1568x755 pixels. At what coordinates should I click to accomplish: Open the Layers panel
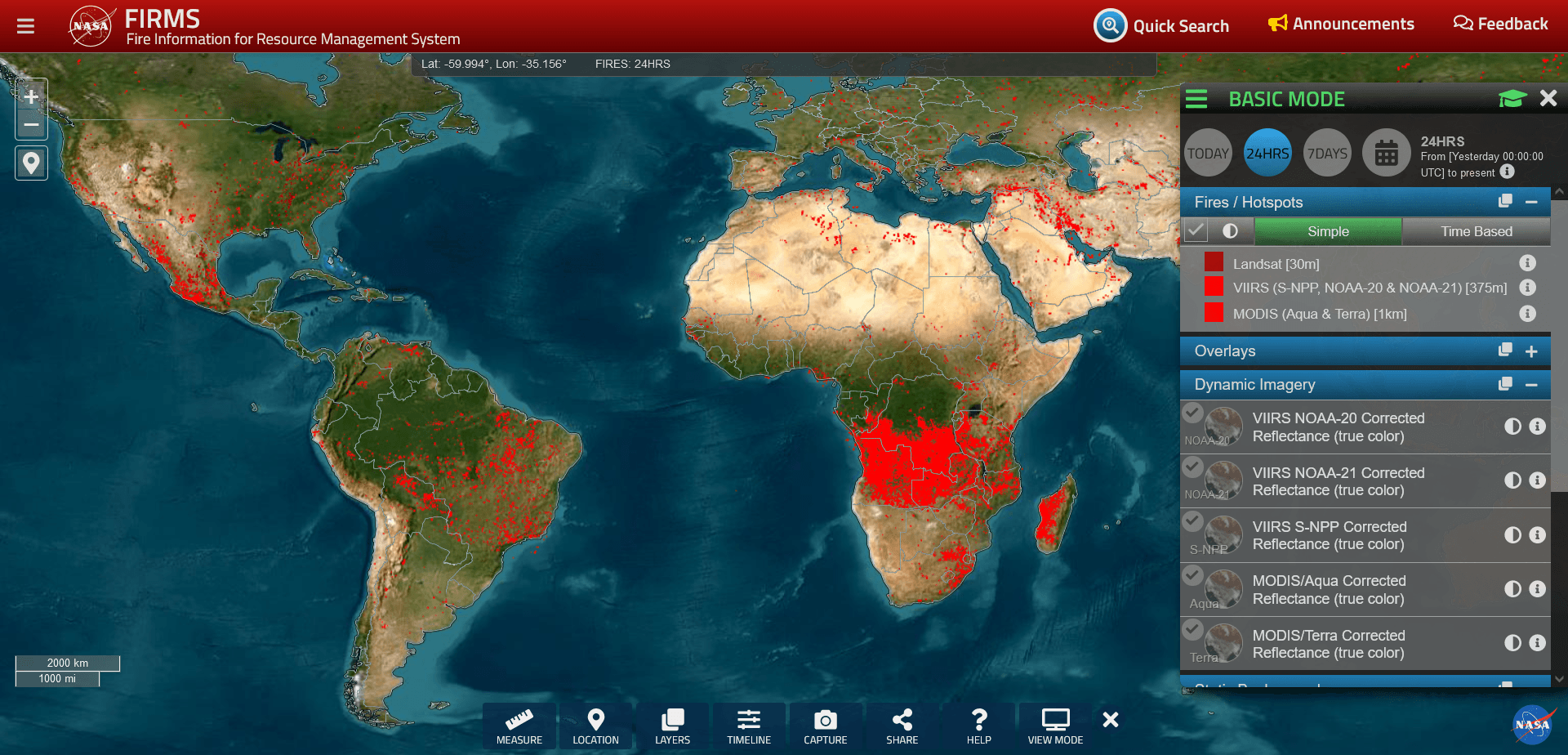[x=672, y=726]
